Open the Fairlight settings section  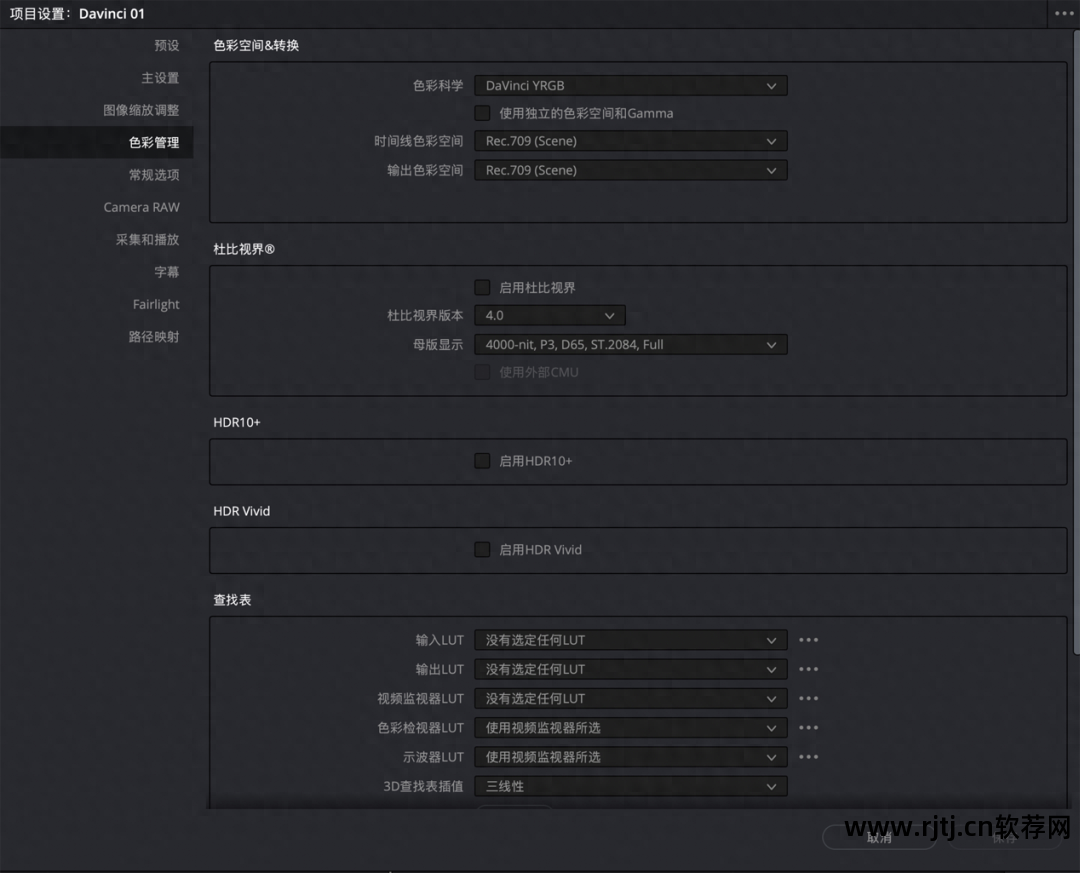[156, 304]
